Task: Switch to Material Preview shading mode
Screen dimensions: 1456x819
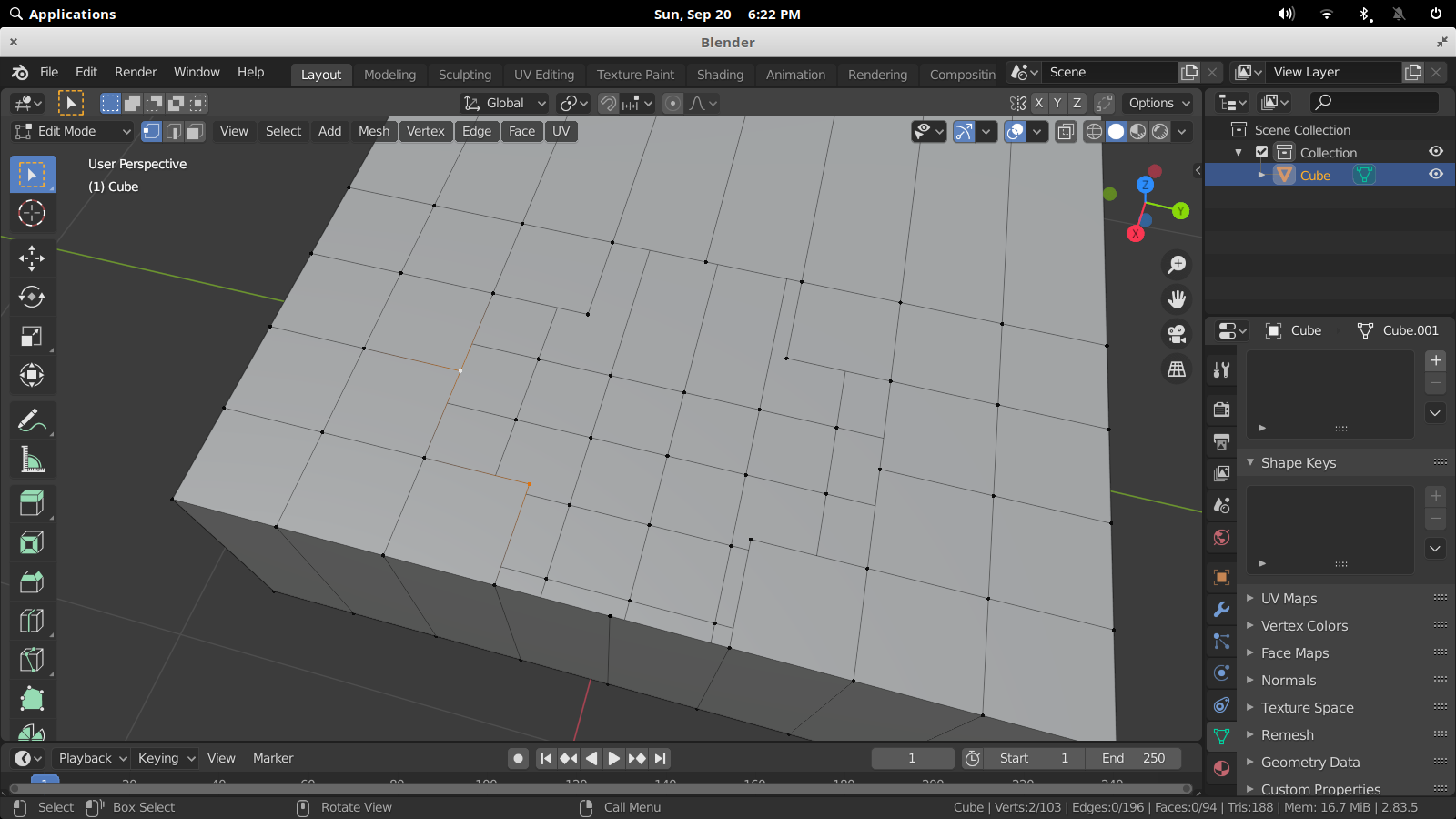Action: pyautogui.click(x=1137, y=131)
